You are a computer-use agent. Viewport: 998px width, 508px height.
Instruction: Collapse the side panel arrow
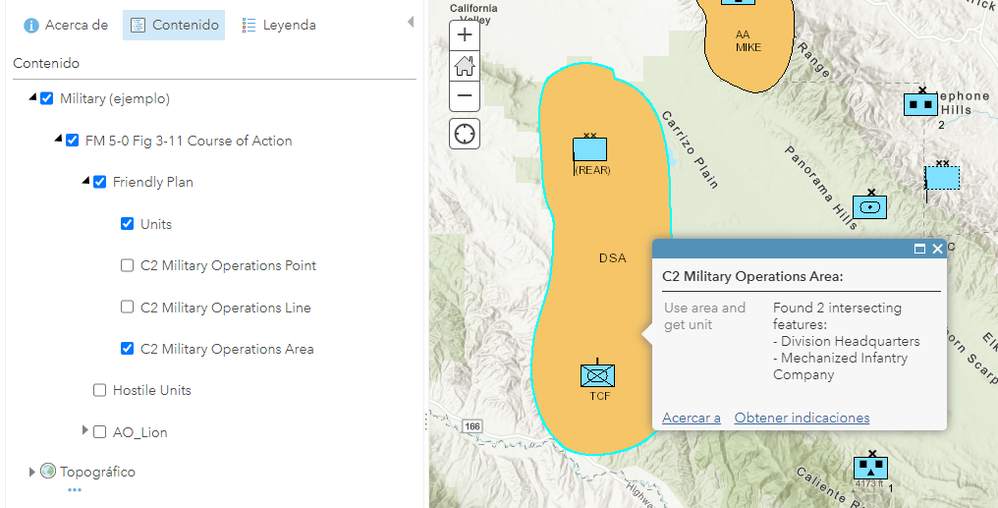pyautogui.click(x=411, y=22)
